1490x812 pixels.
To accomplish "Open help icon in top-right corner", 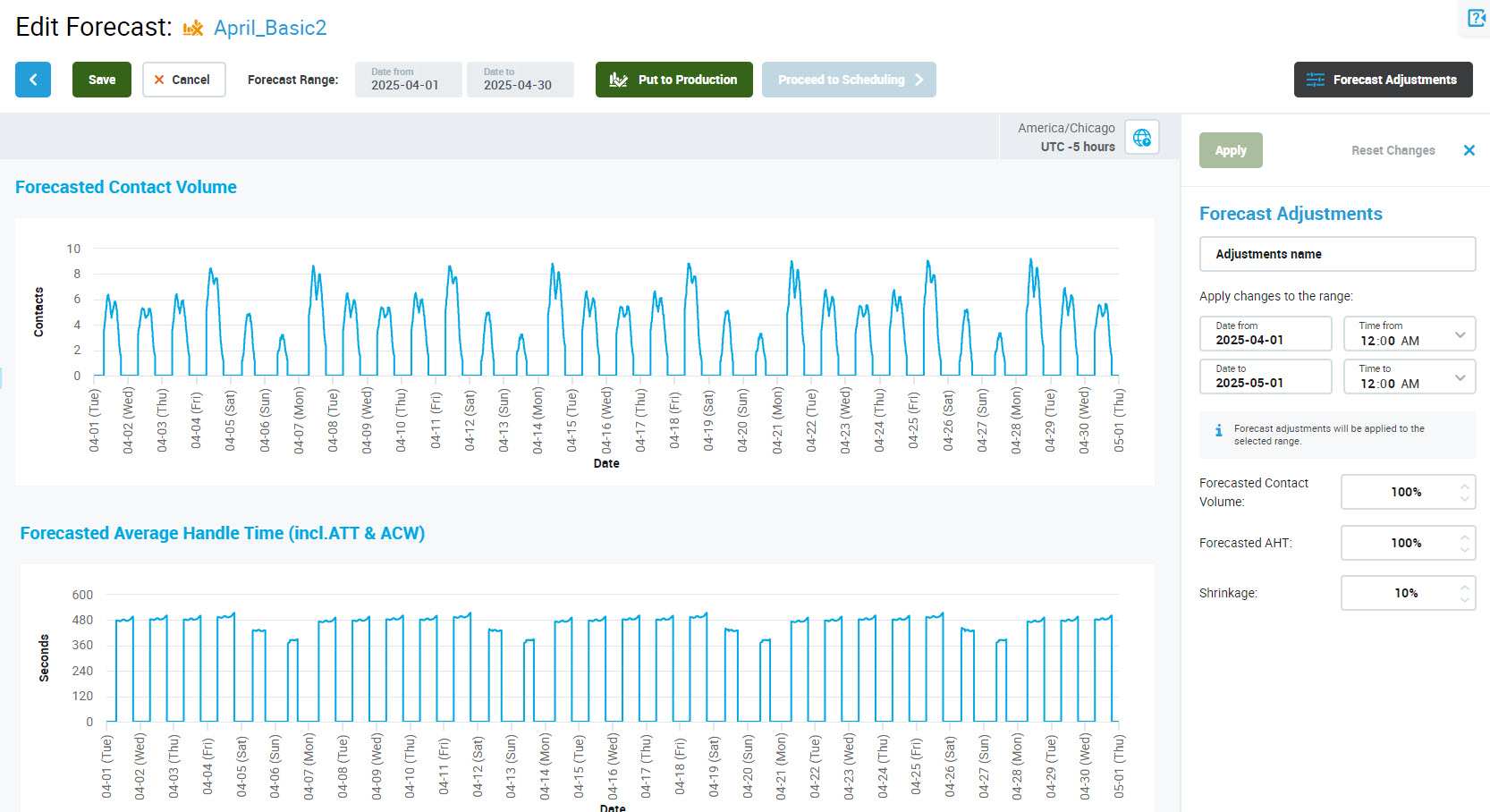I will click(x=1476, y=18).
